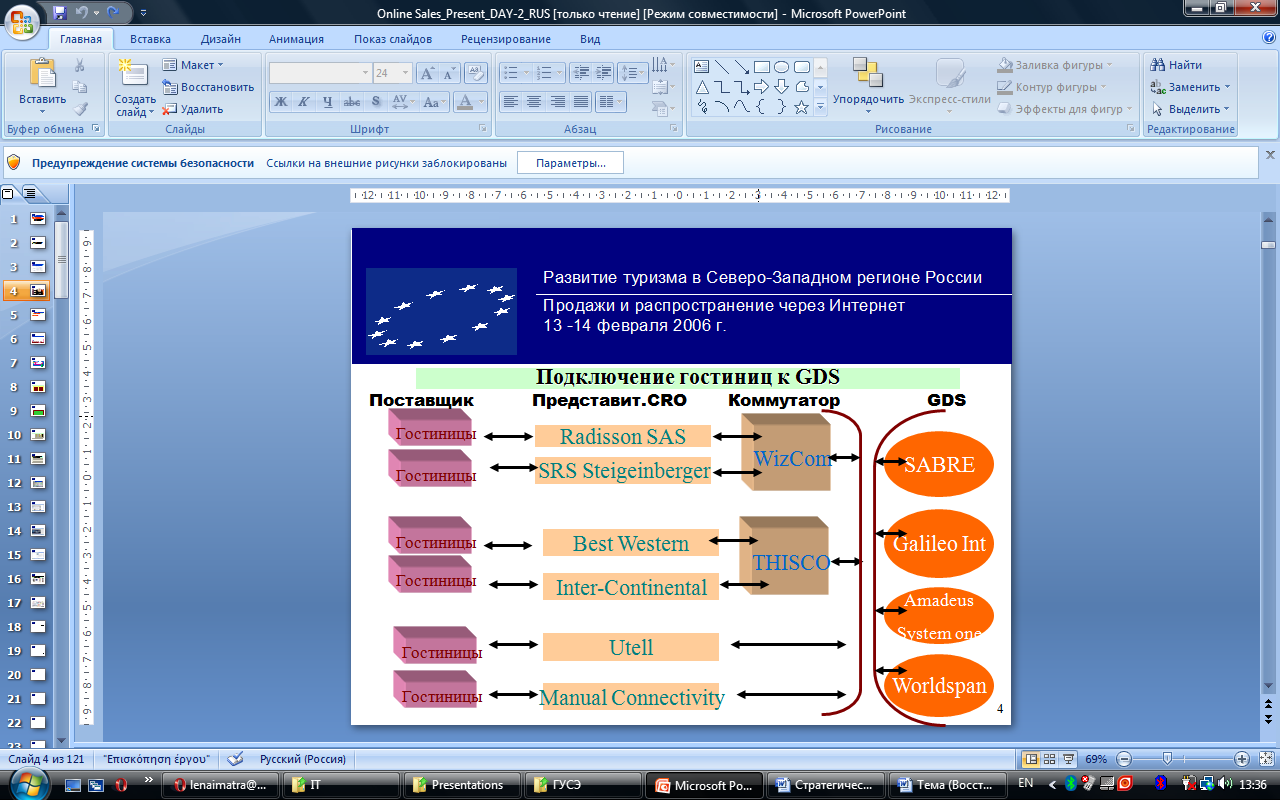Start slideshow view from status bar
1280x800 pixels.
click(1068, 759)
